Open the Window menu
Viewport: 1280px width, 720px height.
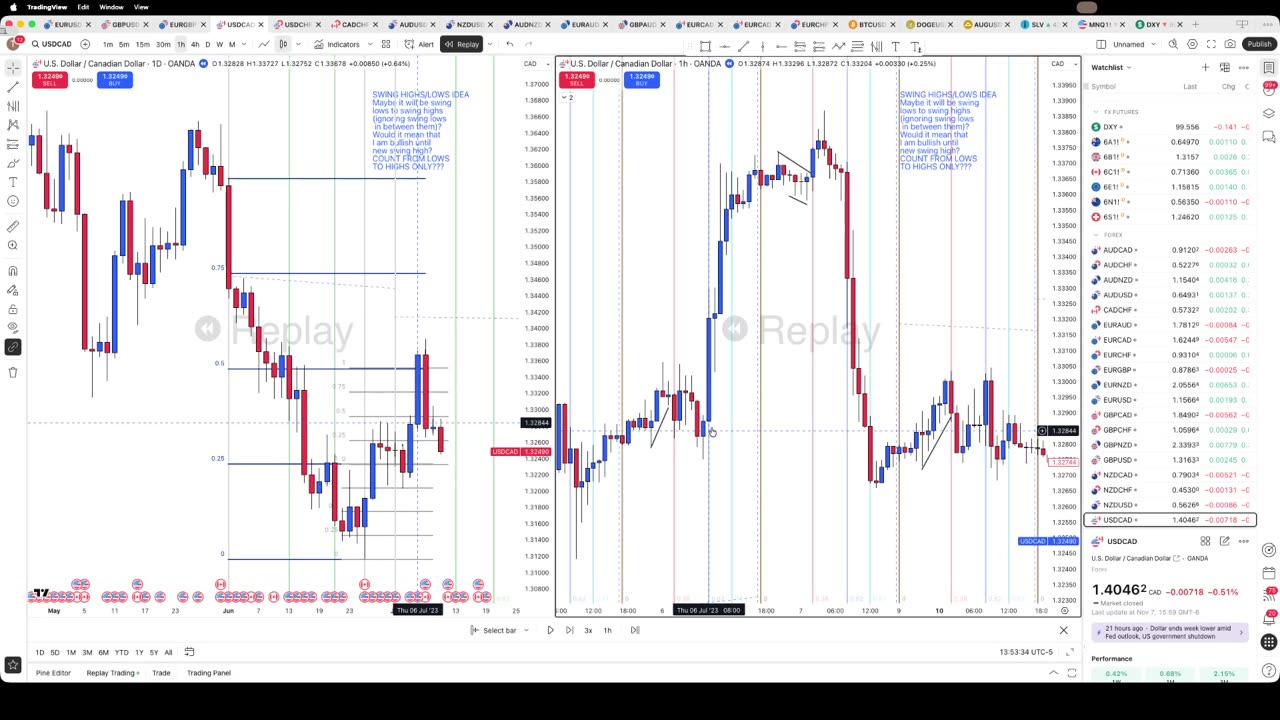pyautogui.click(x=111, y=7)
